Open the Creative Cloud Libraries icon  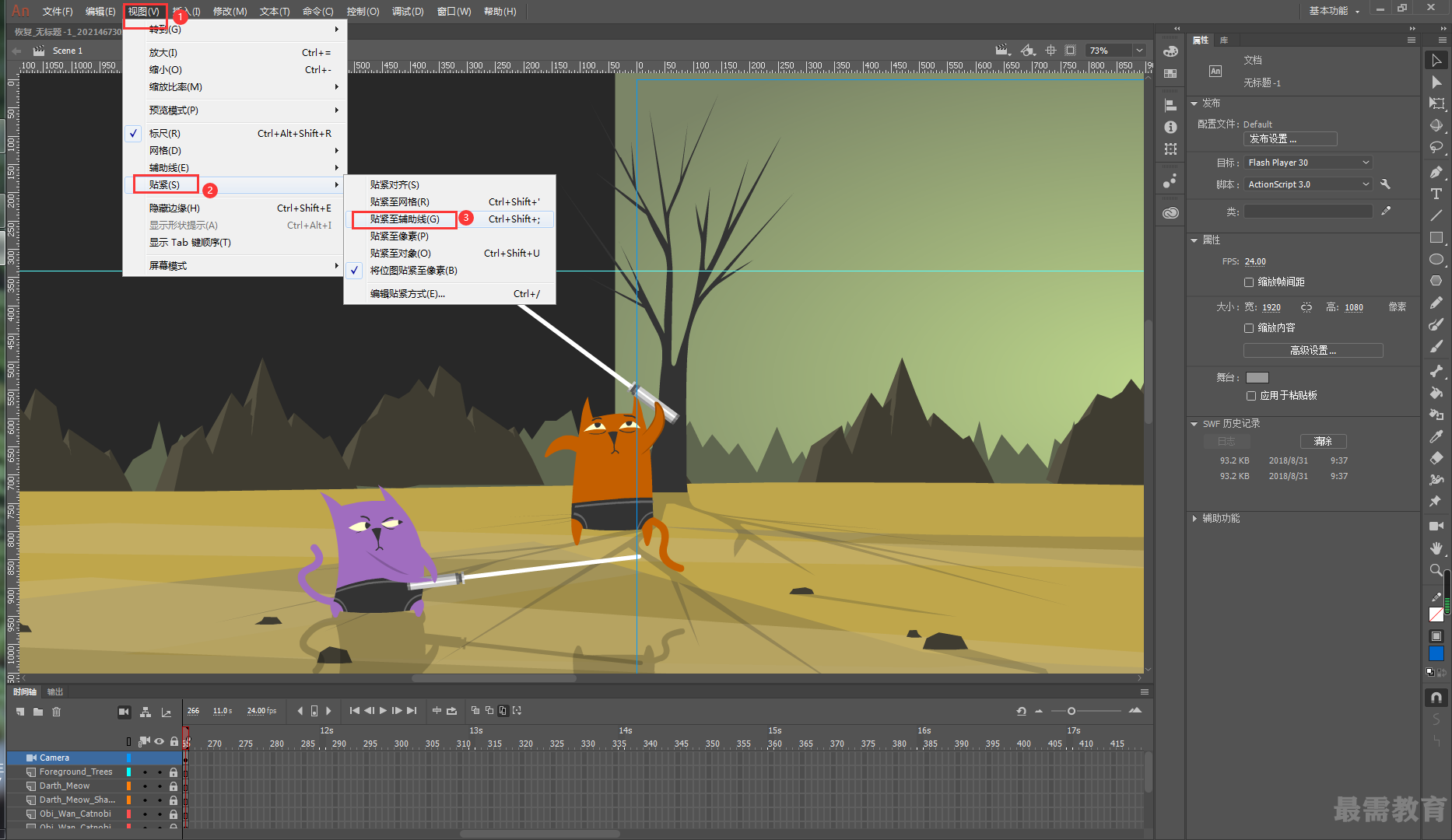pos(1170,212)
